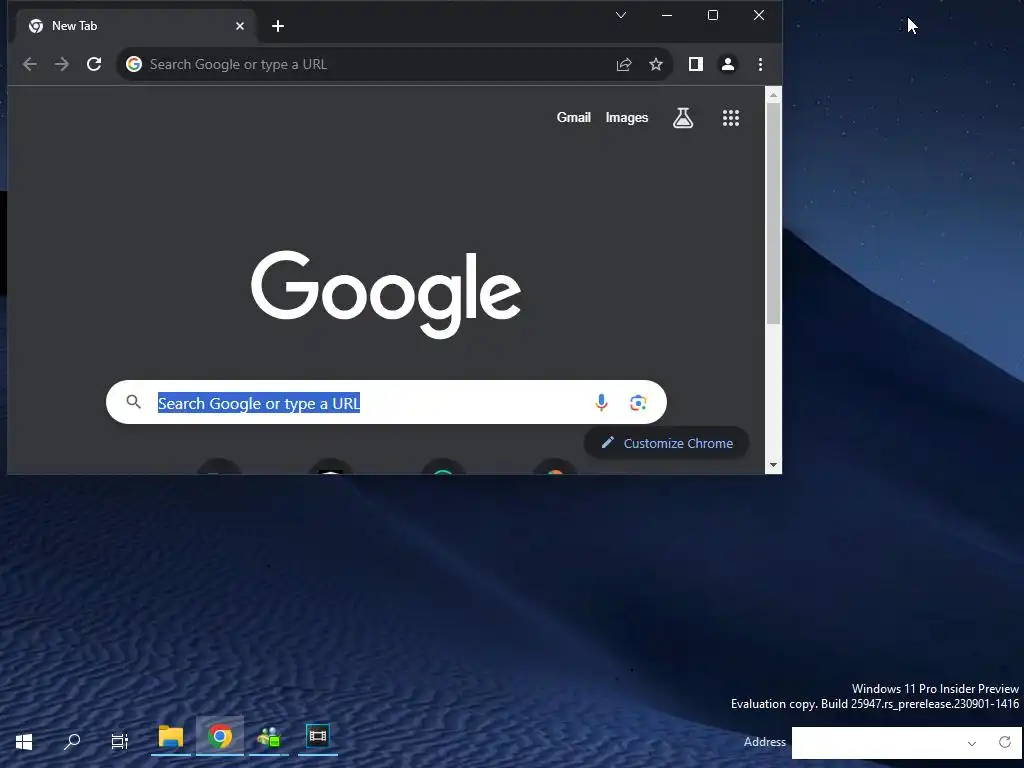Screen dimensions: 1024x768
Task: Open Gmail link
Action: [573, 118]
